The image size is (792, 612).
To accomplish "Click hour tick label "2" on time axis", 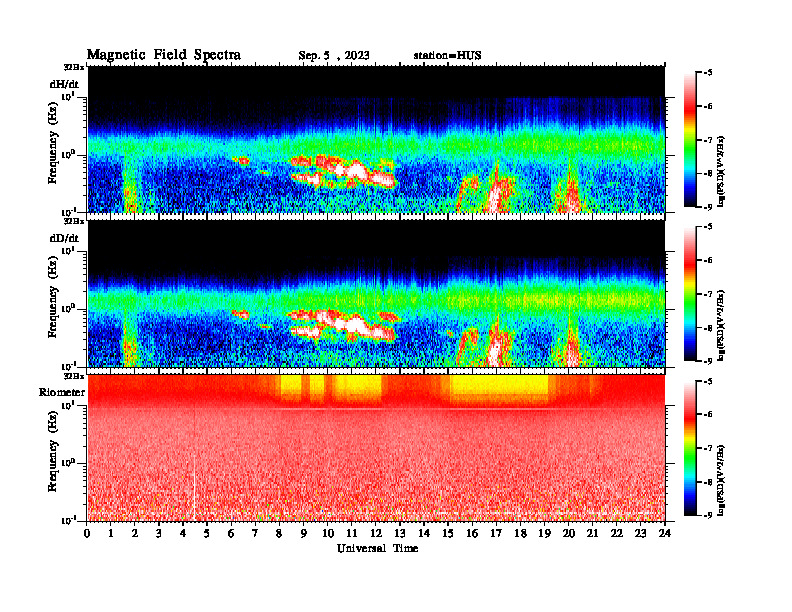I will [135, 533].
